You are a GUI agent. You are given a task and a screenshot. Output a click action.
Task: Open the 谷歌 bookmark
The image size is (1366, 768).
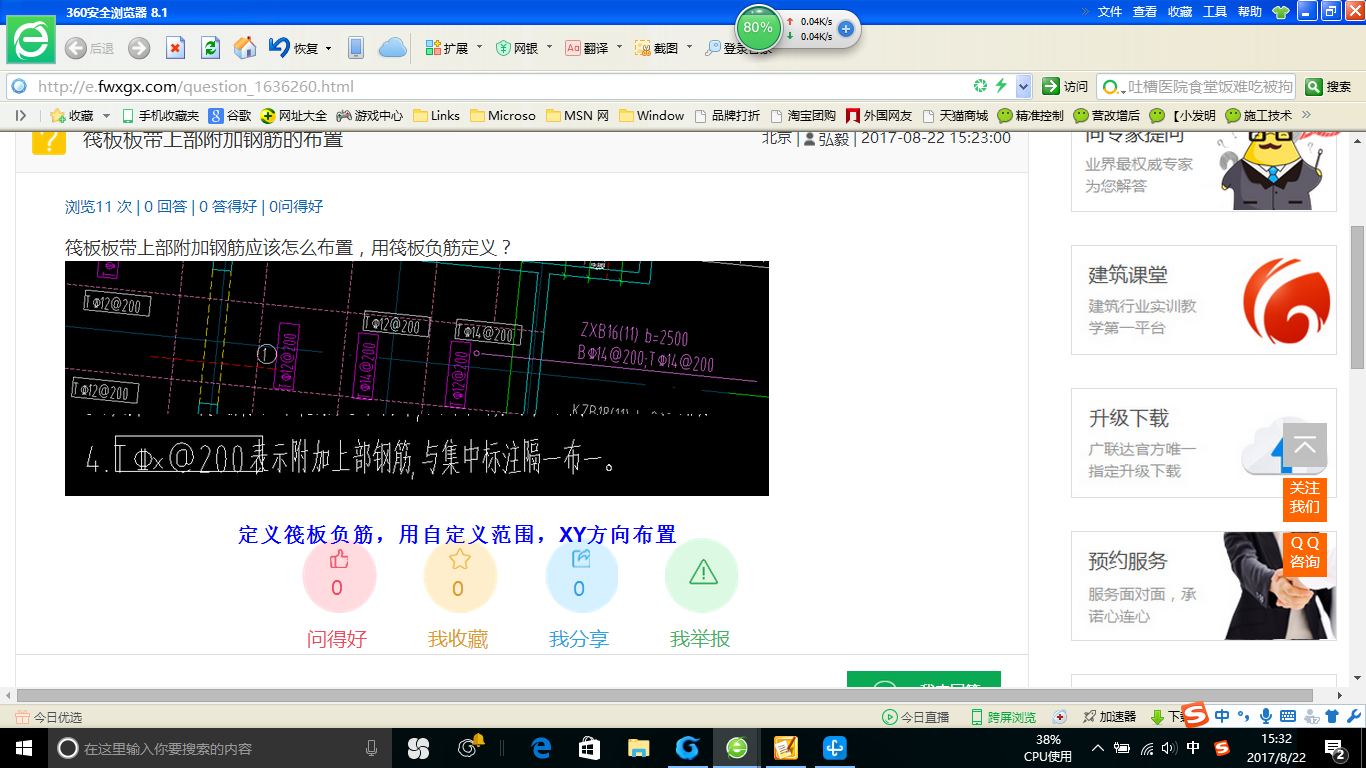click(x=230, y=115)
